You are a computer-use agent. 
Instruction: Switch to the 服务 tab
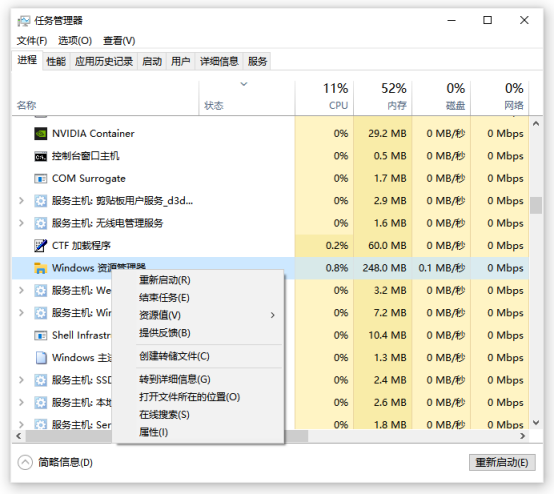click(257, 62)
